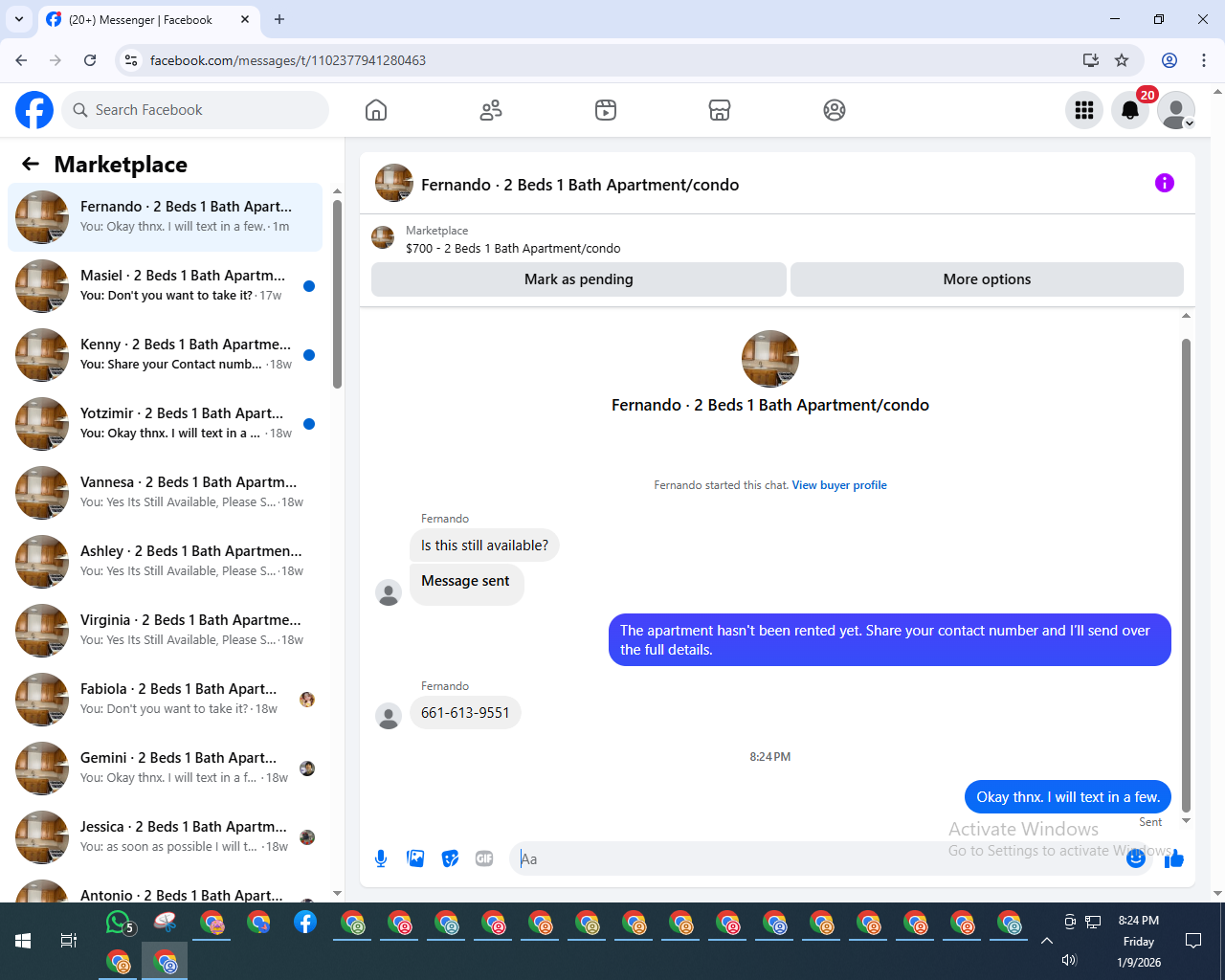Open the Groups icon in top navigation
This screenshot has height=980, width=1225.
835,110
